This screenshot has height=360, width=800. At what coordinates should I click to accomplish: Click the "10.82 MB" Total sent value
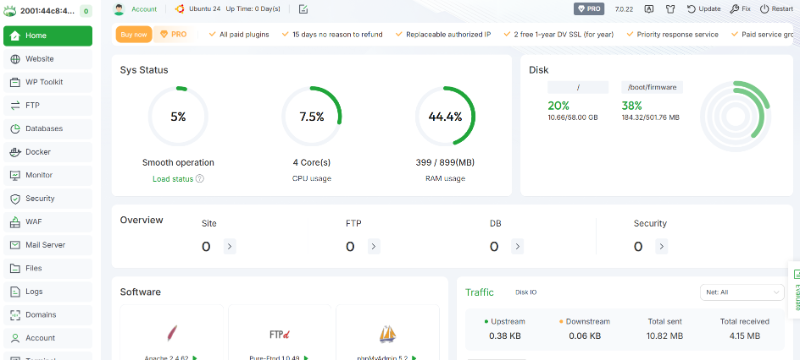coord(664,336)
